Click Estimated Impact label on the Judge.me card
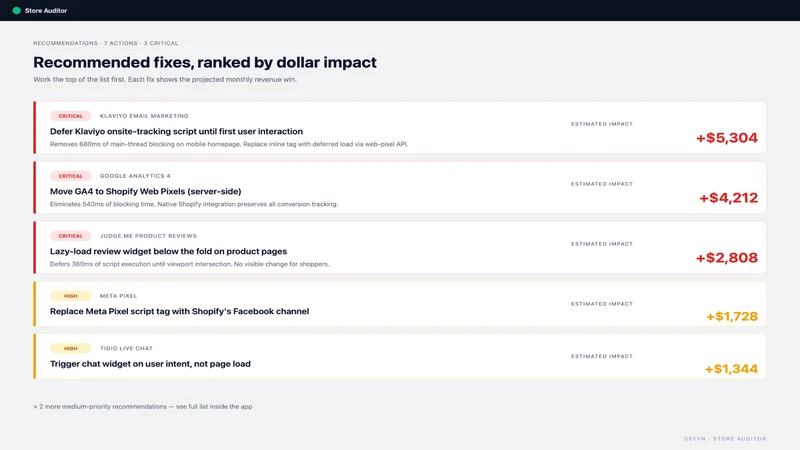Viewport: 800px width, 450px height. [602, 244]
